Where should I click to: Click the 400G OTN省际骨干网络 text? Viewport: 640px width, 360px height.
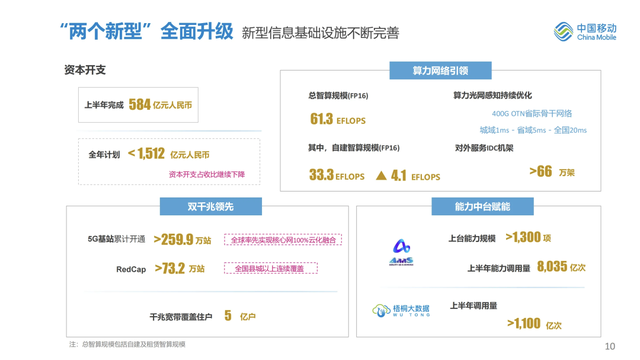[532, 113]
